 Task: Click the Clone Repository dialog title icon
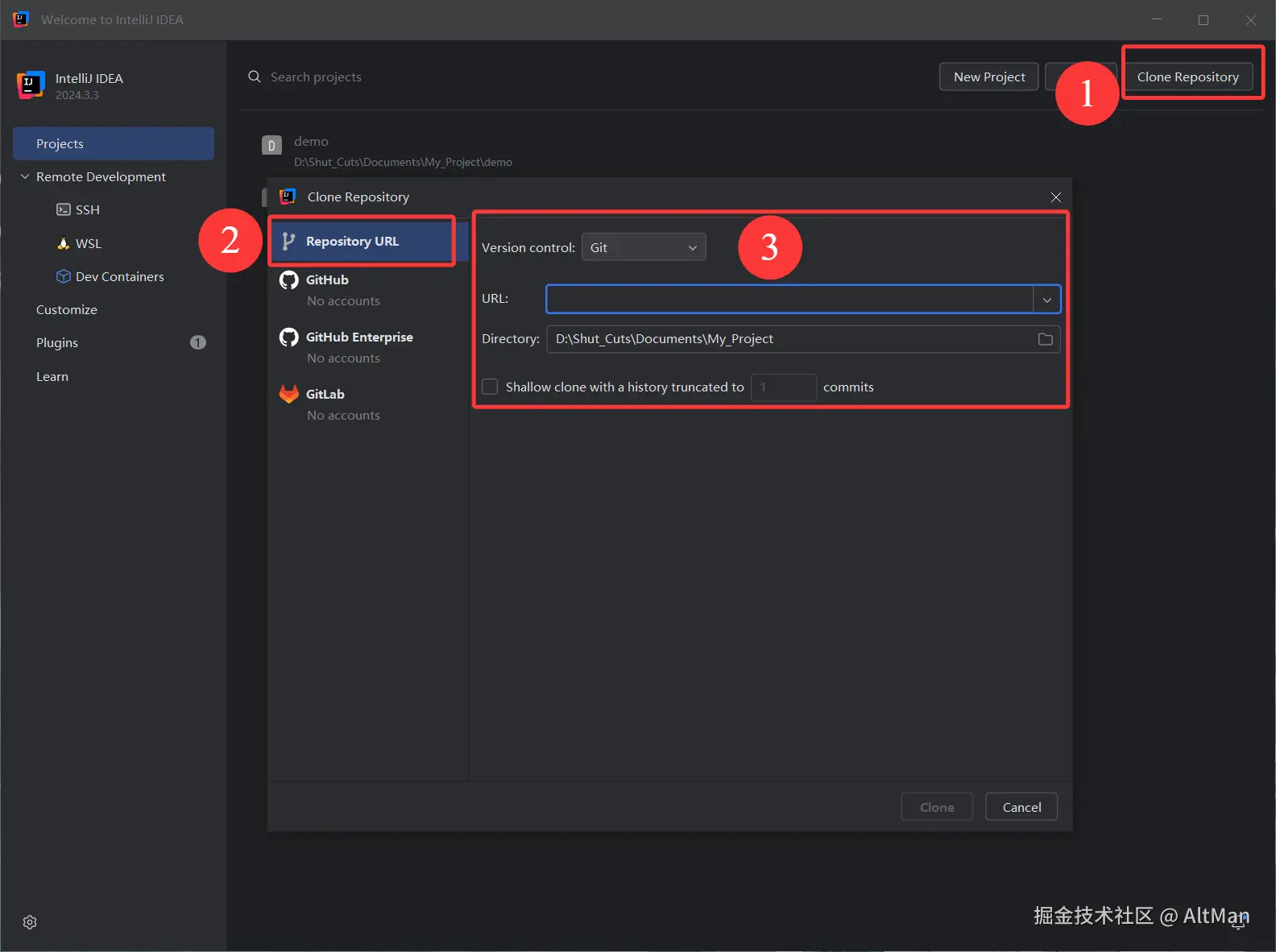(x=288, y=197)
